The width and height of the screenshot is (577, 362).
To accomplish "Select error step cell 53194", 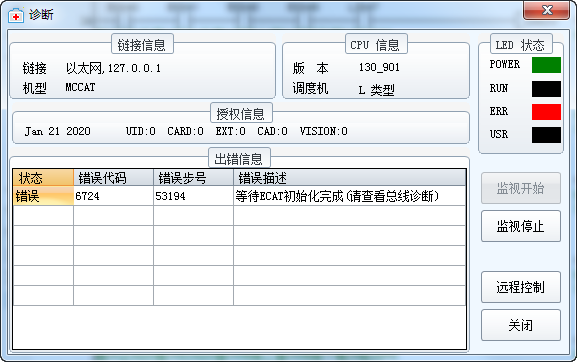I will [x=194, y=196].
